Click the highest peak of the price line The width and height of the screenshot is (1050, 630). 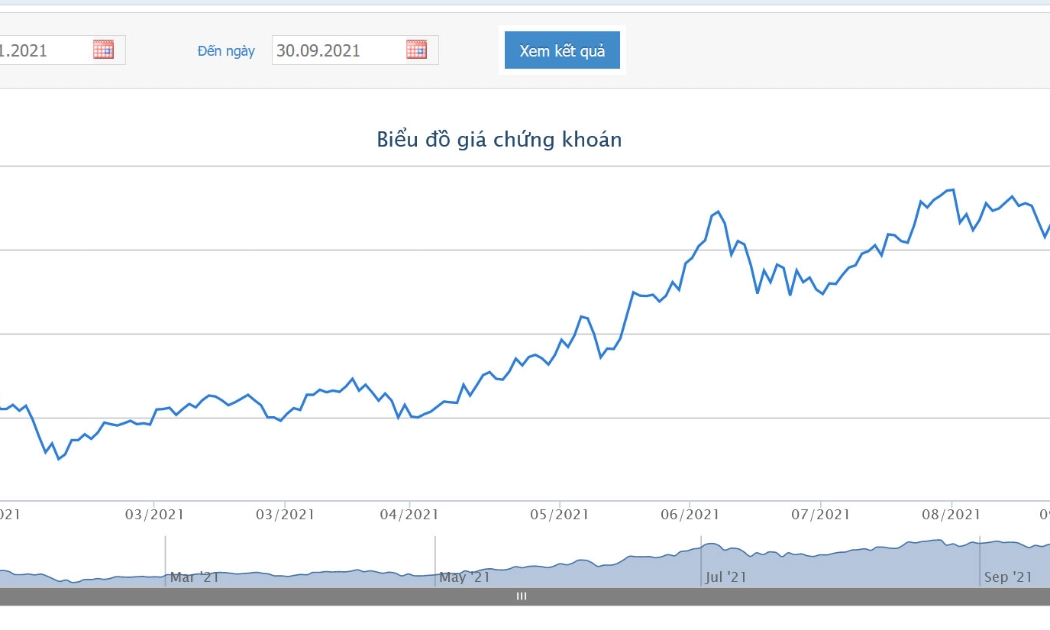tap(952, 190)
